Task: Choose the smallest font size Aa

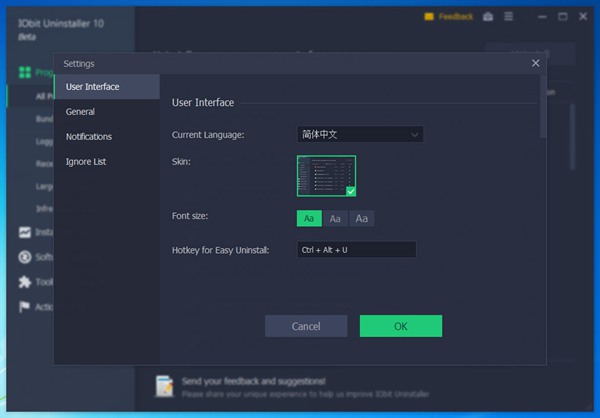Action: 309,219
